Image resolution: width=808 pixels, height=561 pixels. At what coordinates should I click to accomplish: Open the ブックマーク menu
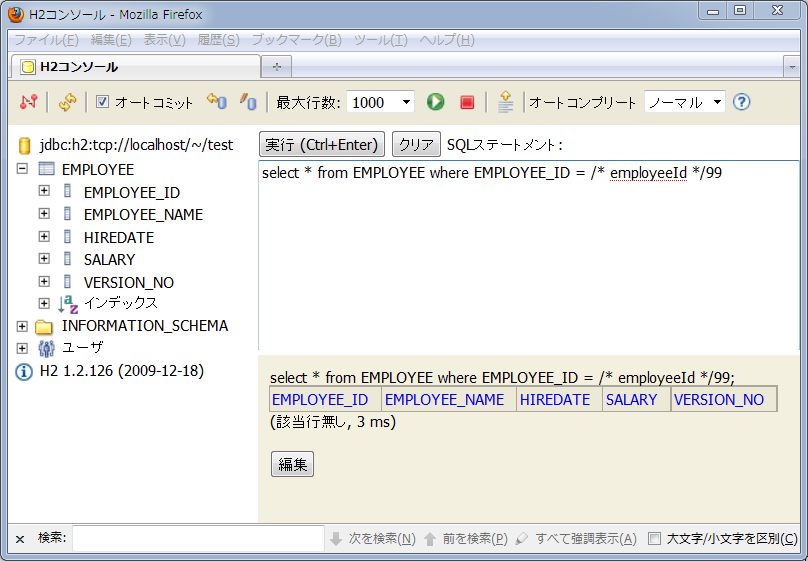(x=296, y=40)
